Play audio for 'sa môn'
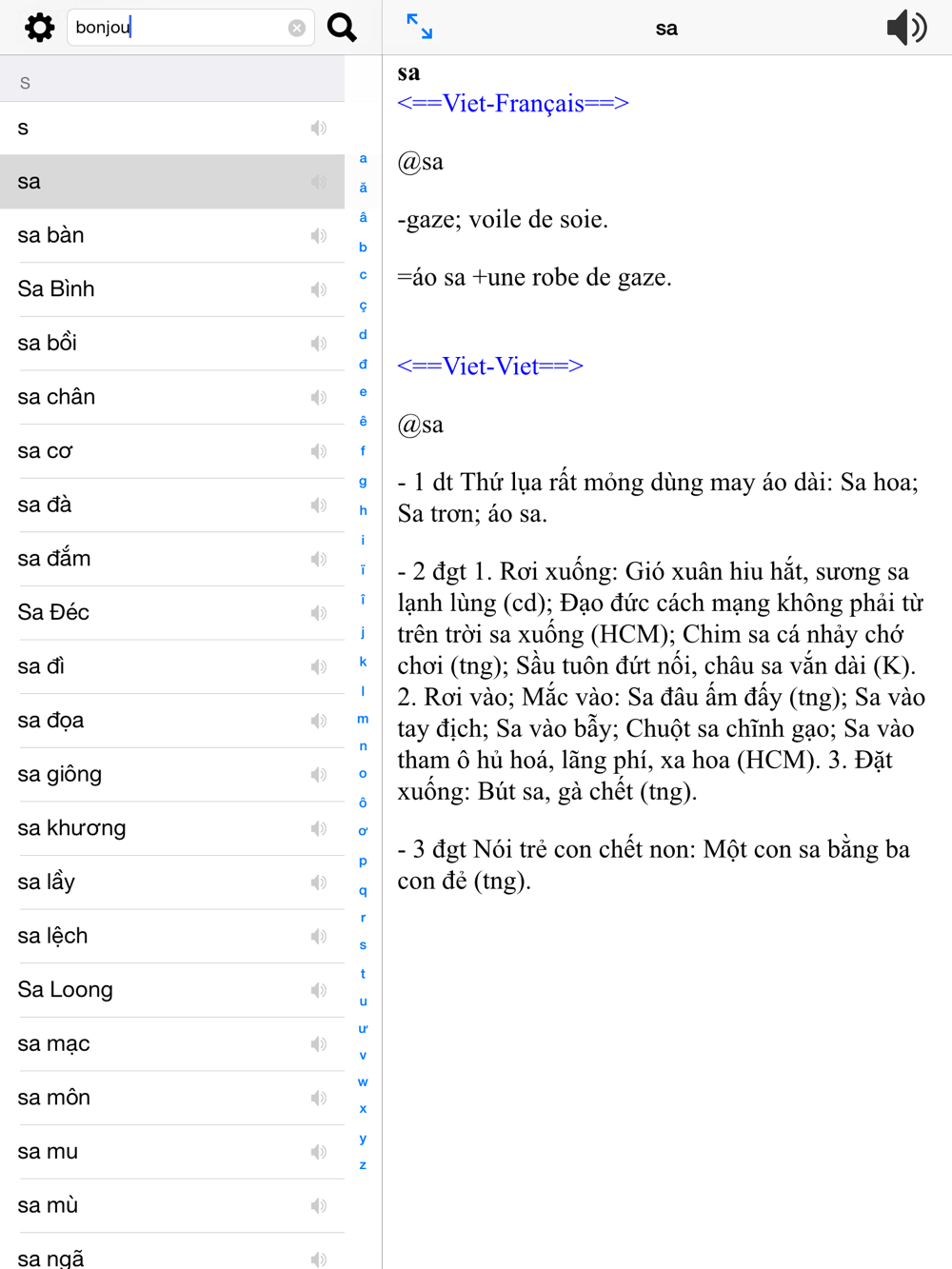The image size is (952, 1269). tap(319, 1099)
